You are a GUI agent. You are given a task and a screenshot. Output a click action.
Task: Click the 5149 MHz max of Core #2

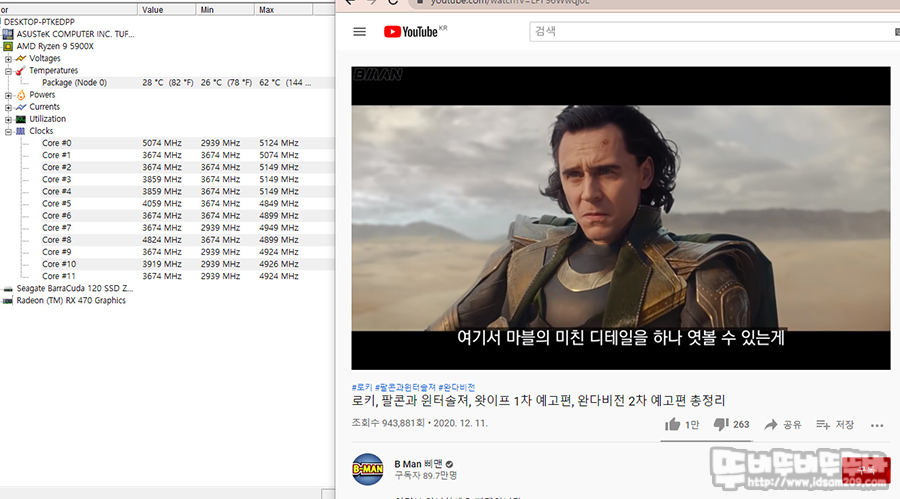[279, 167]
